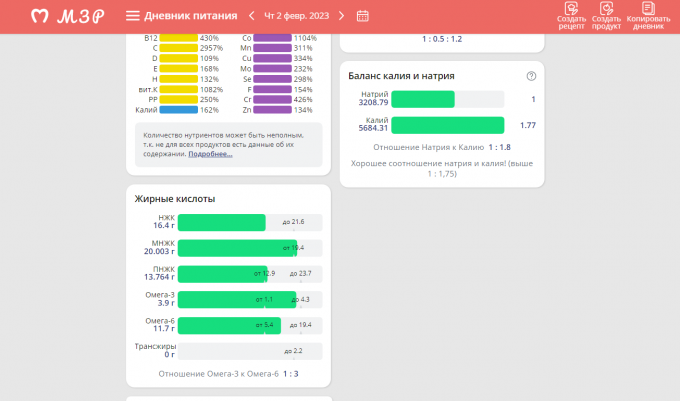Click the Создать рецепт icon
This screenshot has width=680, height=401.
click(571, 16)
